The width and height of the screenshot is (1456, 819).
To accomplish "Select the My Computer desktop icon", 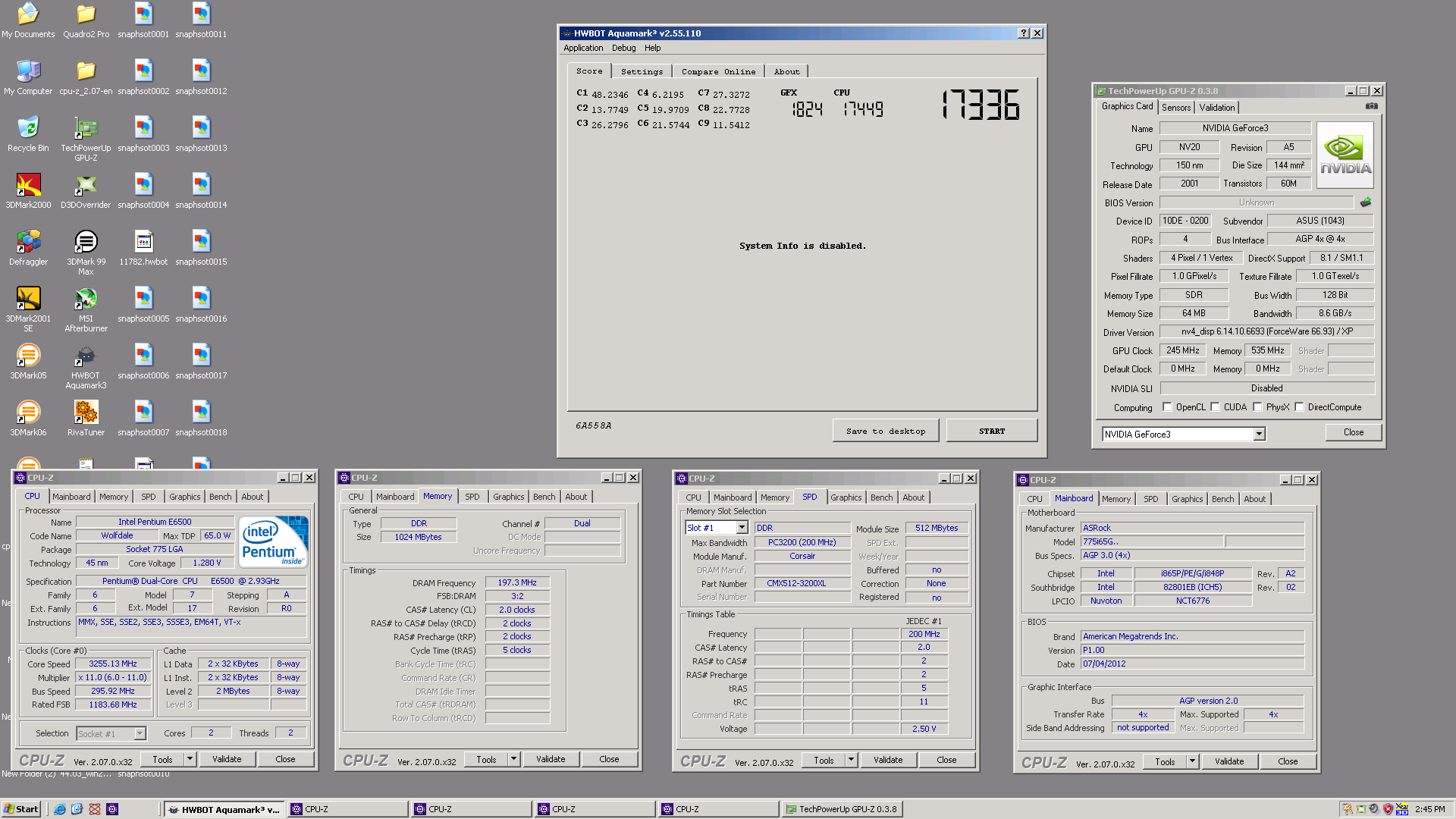I will (x=28, y=77).
